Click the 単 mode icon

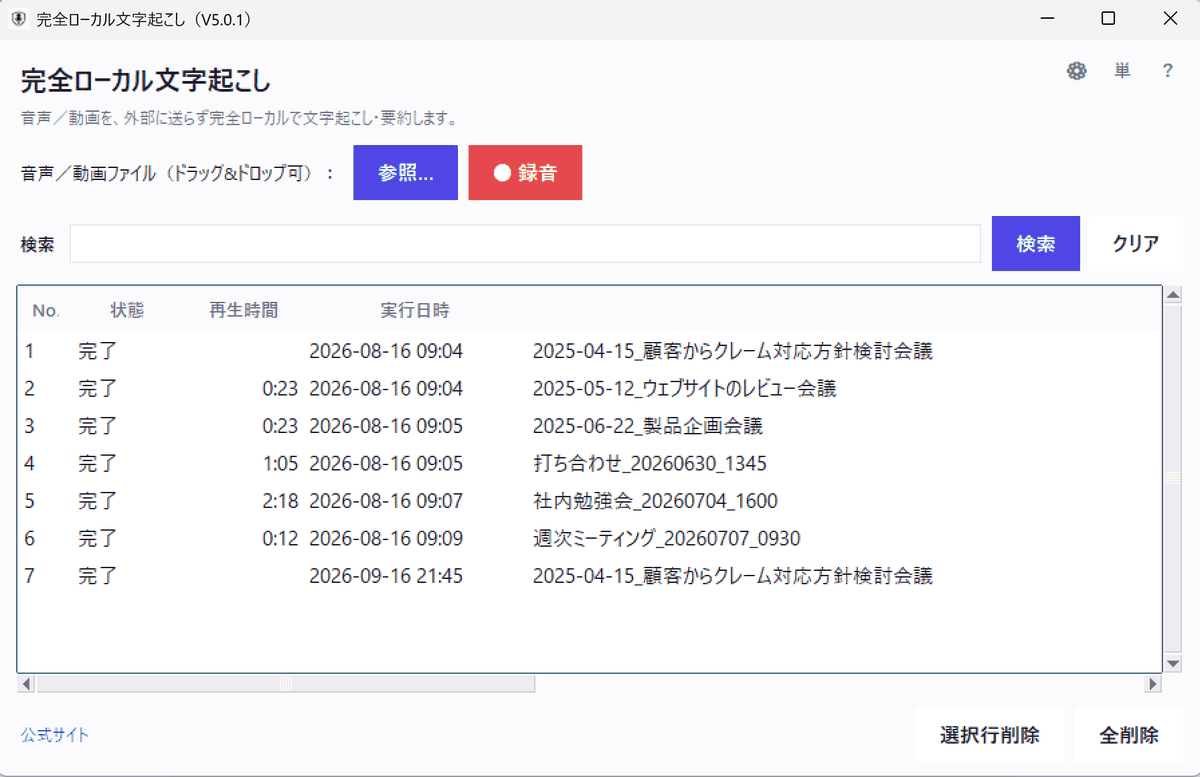[1123, 71]
